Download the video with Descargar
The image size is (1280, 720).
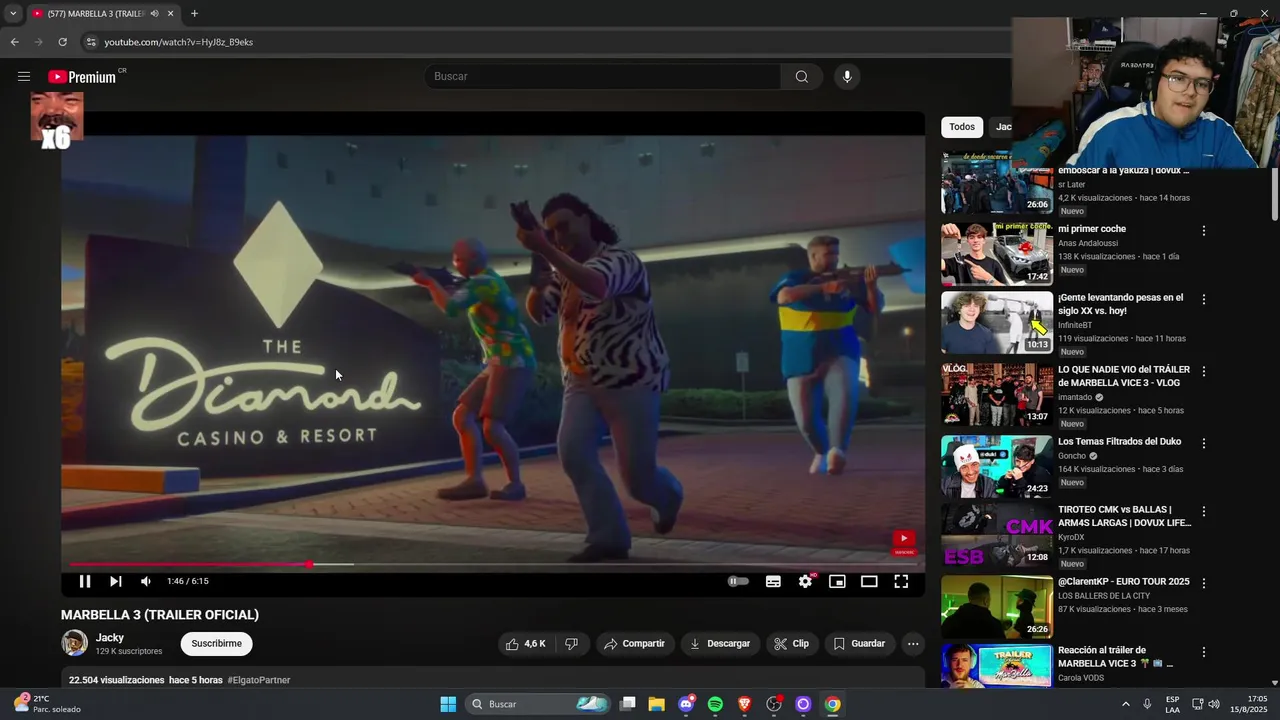coord(719,644)
